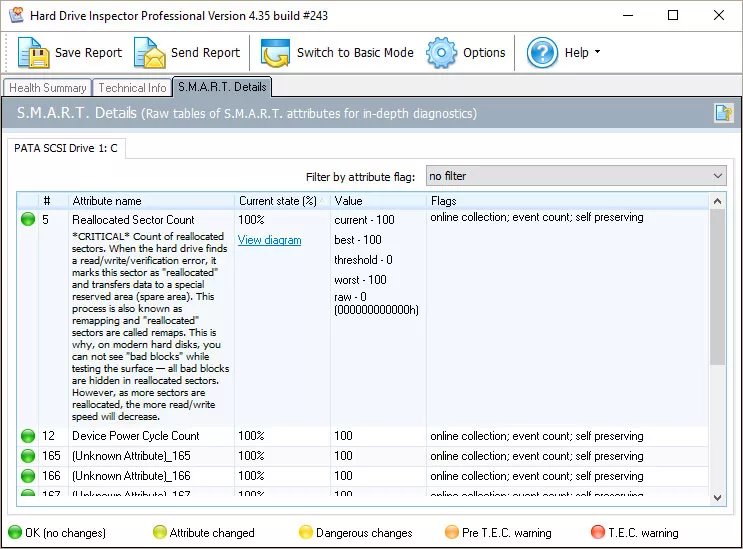Click the table scrollbar down arrow
743x549 pixels.
pyautogui.click(x=717, y=497)
